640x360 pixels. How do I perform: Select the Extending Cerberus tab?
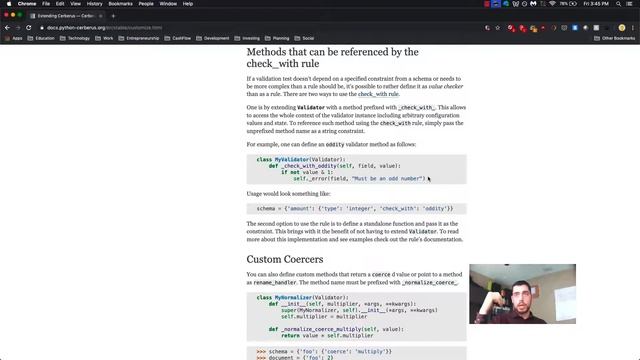point(65,16)
